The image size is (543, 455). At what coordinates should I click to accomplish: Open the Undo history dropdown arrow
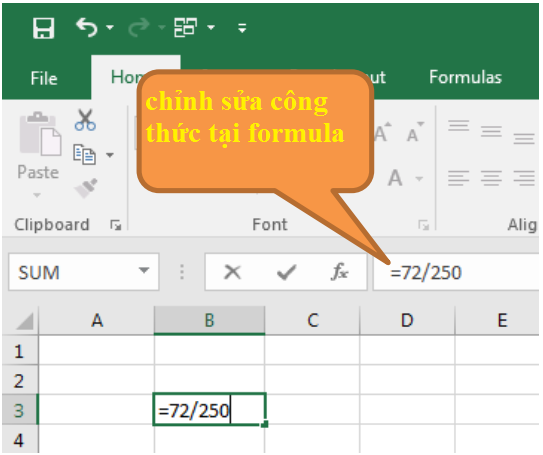(x=110, y=27)
